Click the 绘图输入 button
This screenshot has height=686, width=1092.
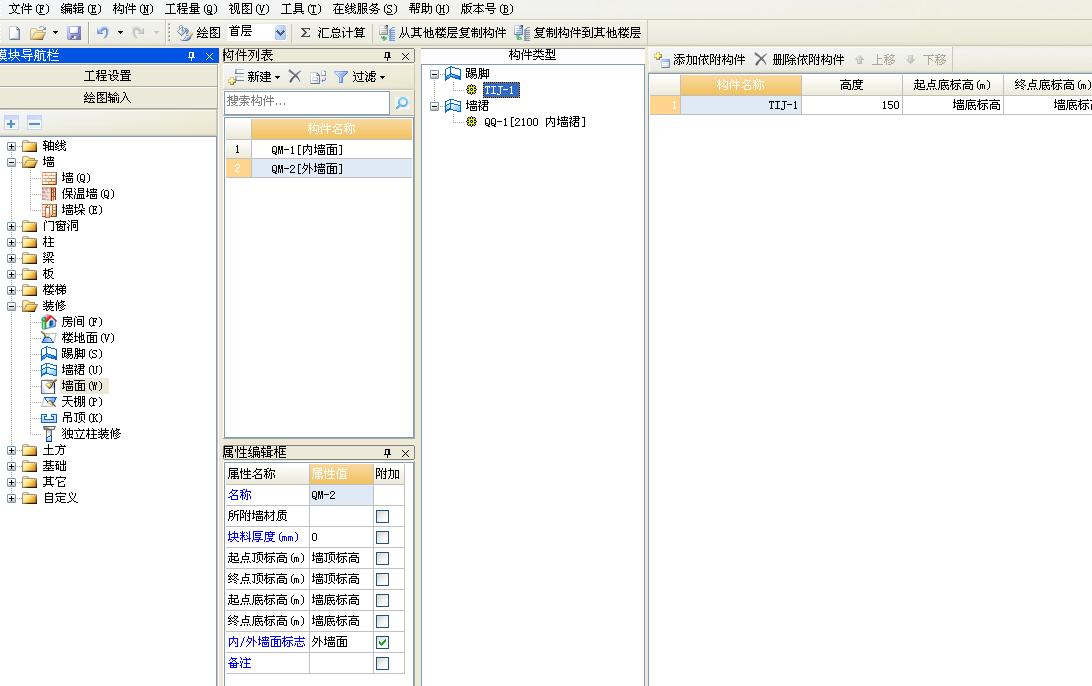point(108,98)
